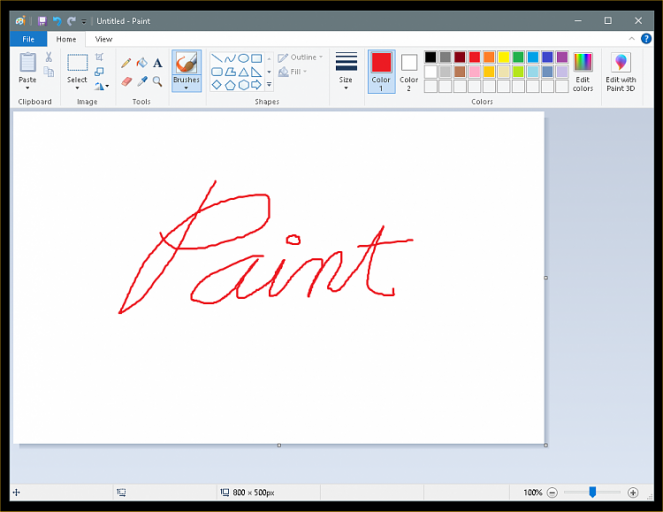Choose the Polygon shape
The height and width of the screenshot is (512, 663).
pyautogui.click(x=230, y=72)
